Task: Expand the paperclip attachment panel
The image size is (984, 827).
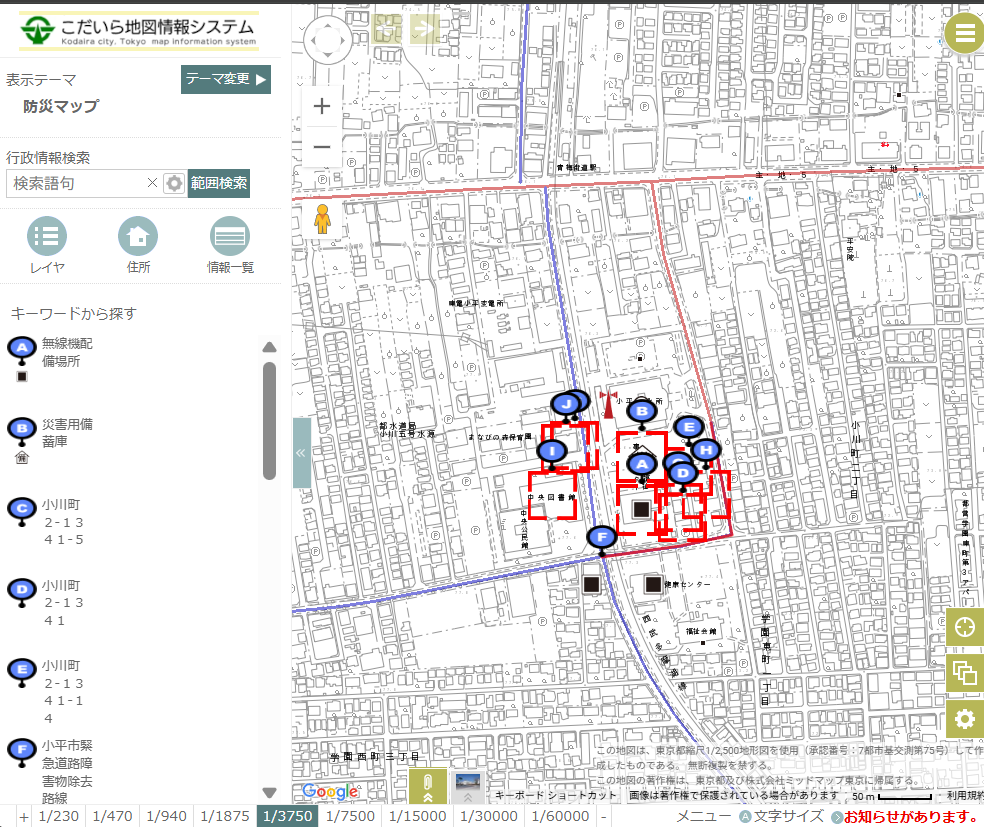Action: [x=428, y=787]
